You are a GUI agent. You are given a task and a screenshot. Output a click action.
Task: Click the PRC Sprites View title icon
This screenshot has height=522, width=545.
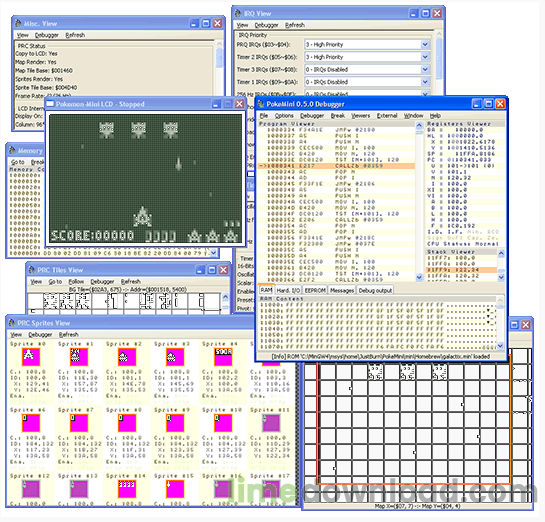(x=12, y=323)
